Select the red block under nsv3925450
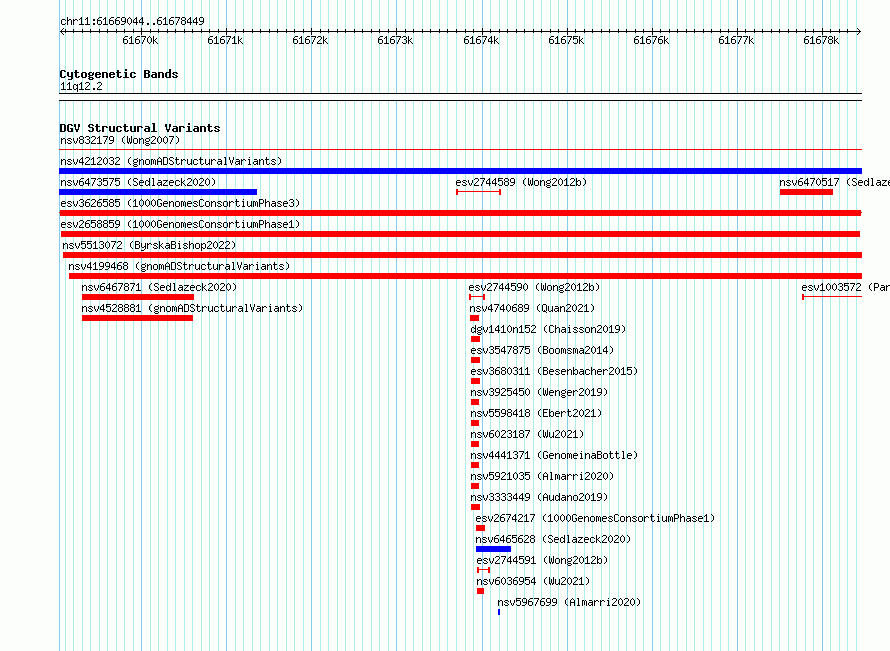 [x=475, y=402]
